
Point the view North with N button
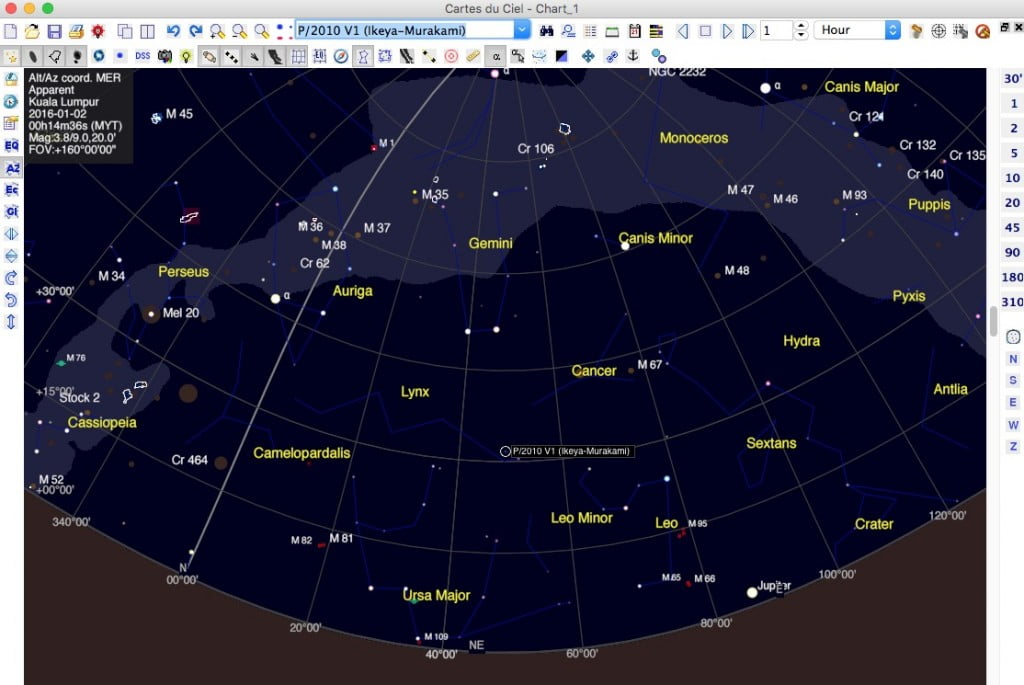(1013, 358)
